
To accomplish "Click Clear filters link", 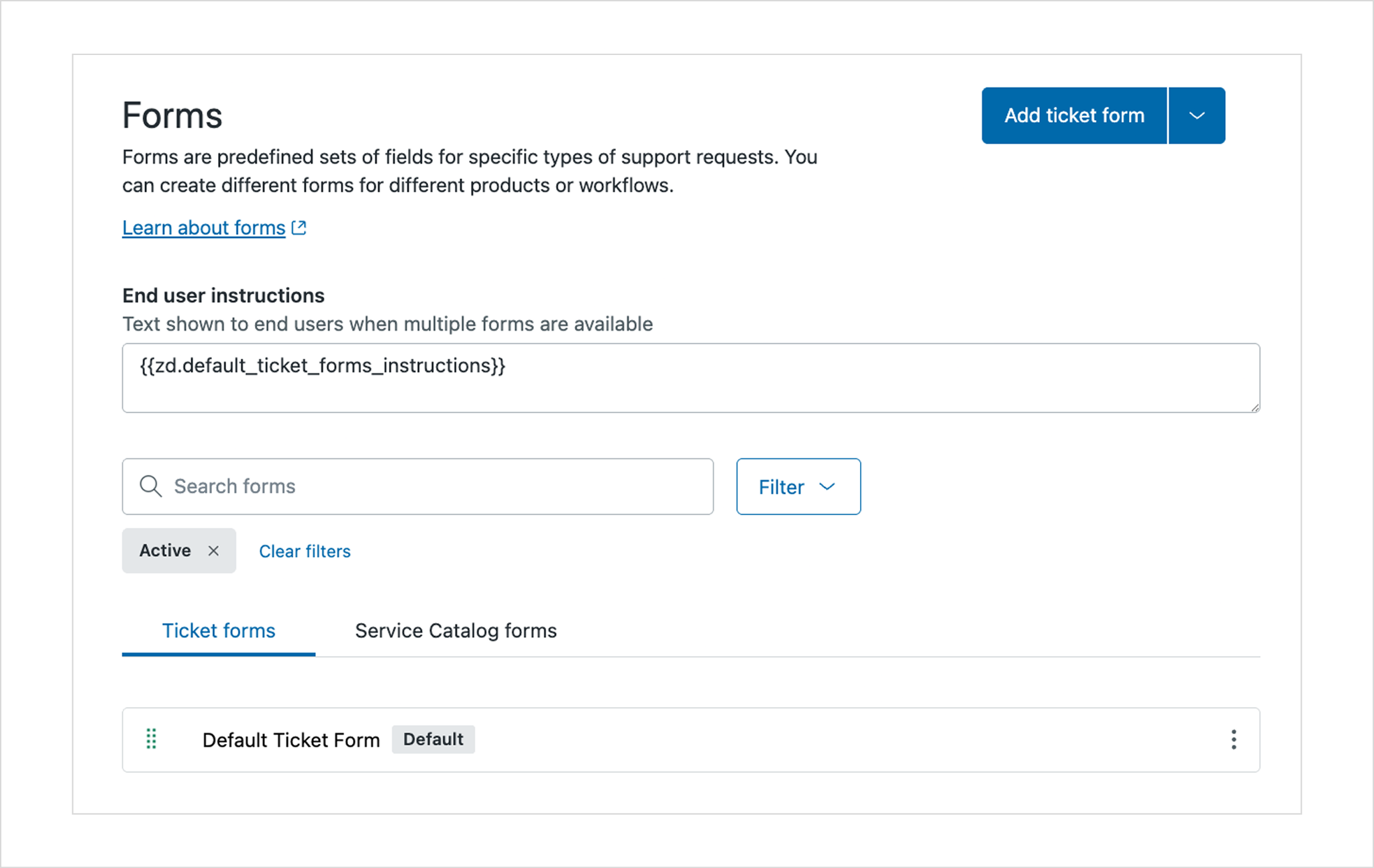I will point(305,551).
